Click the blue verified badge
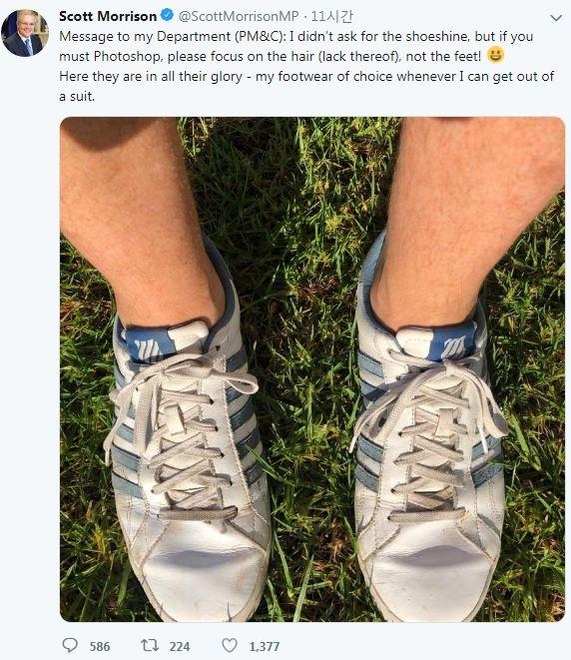This screenshot has height=660, width=571. click(167, 16)
